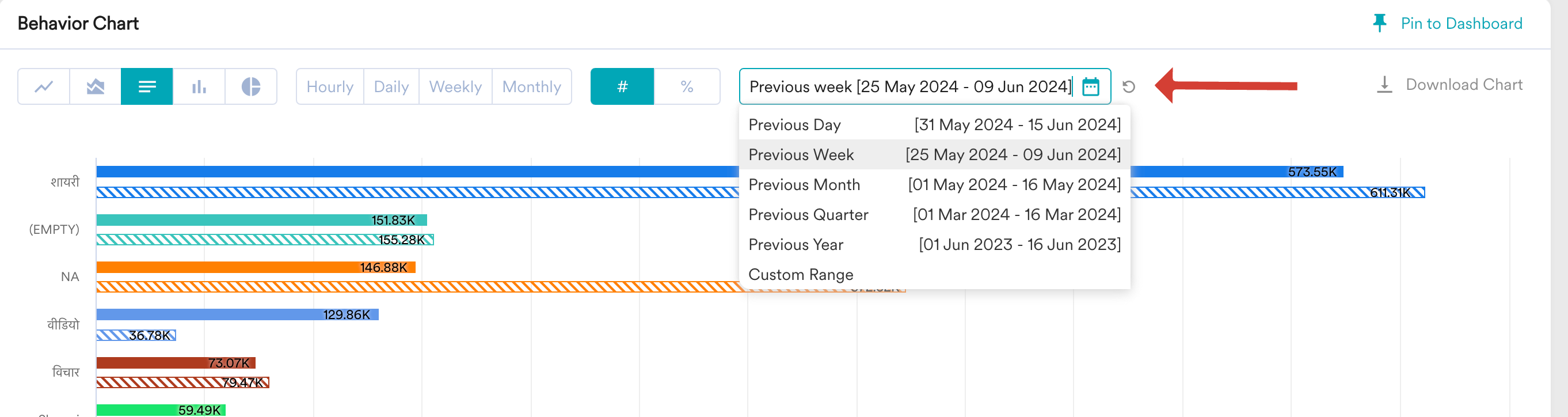
Task: Choose Previous Day comparison option
Action: [x=934, y=125]
